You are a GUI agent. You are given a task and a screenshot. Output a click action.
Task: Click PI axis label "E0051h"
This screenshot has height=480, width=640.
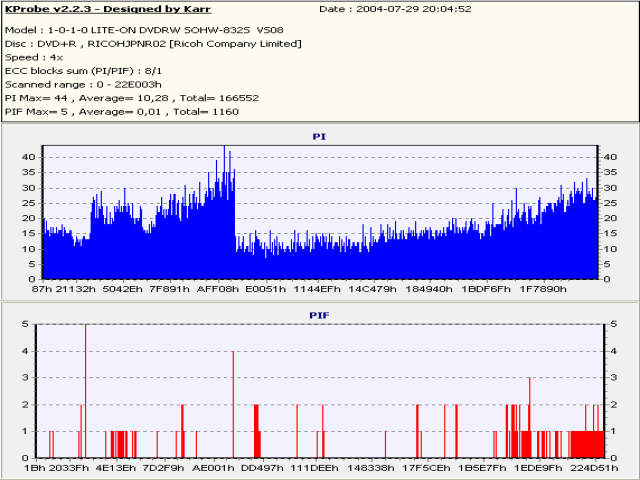pos(266,289)
